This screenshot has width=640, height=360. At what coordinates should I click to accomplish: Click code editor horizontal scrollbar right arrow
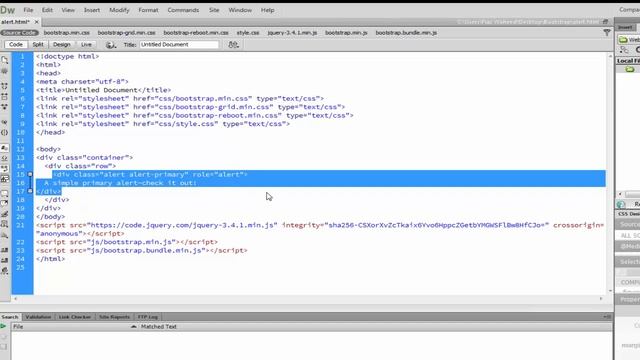[601, 299]
